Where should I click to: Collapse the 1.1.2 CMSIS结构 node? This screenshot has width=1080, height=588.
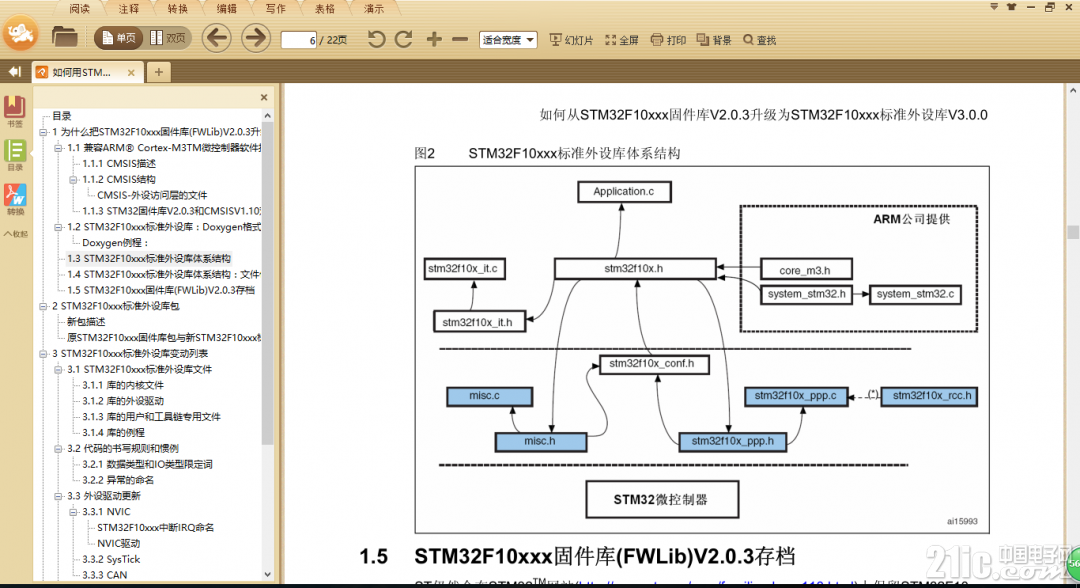point(73,180)
